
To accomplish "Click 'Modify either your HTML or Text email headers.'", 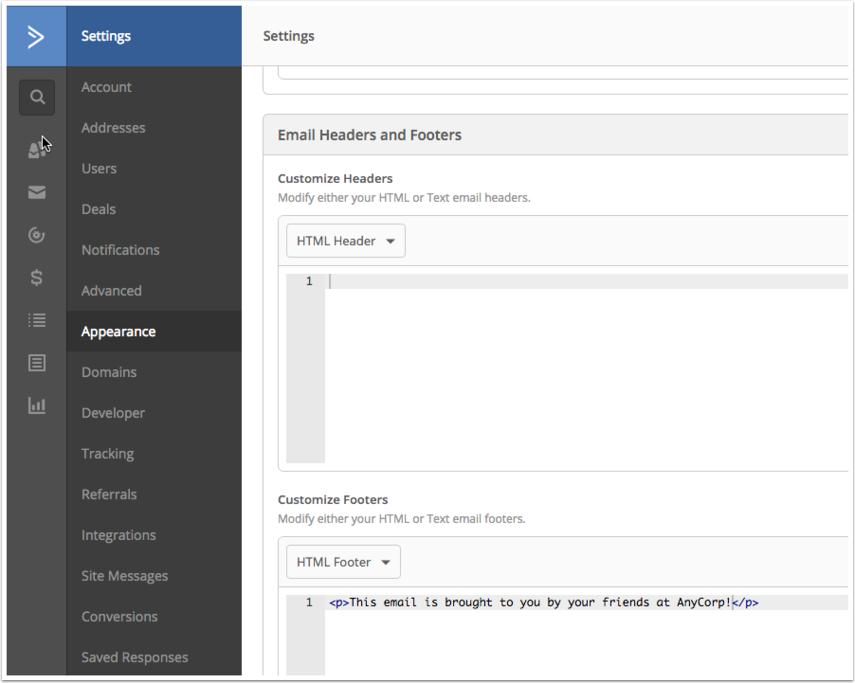I will tap(404, 197).
